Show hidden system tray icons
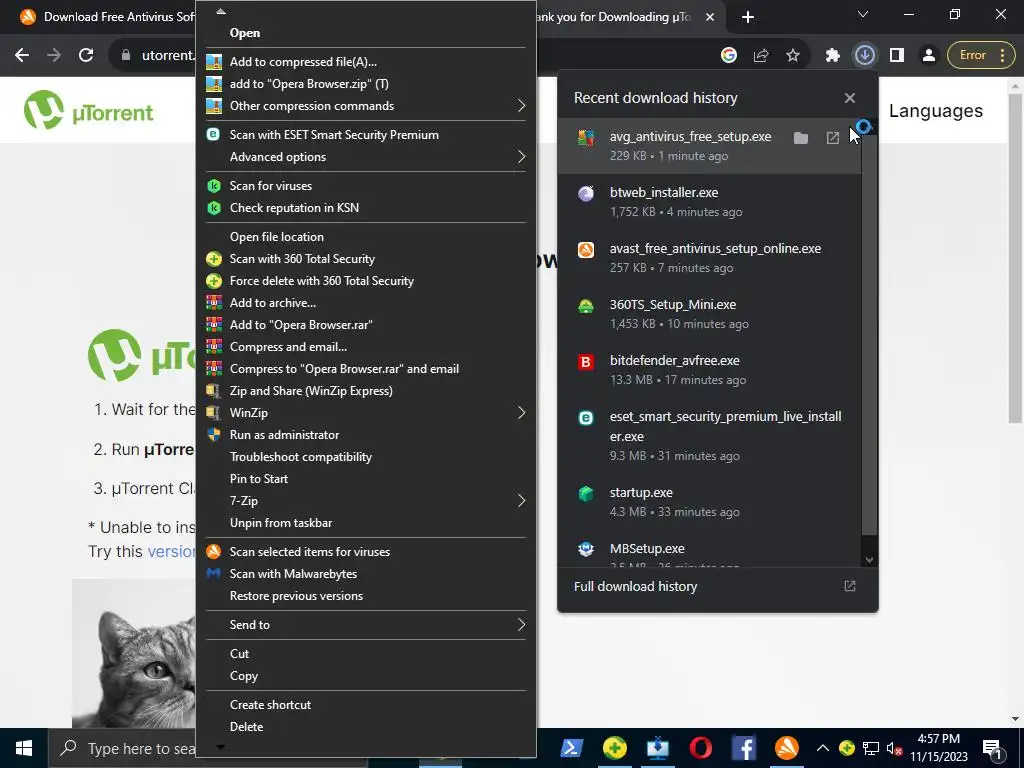The width and height of the screenshot is (1024, 768). pos(823,748)
